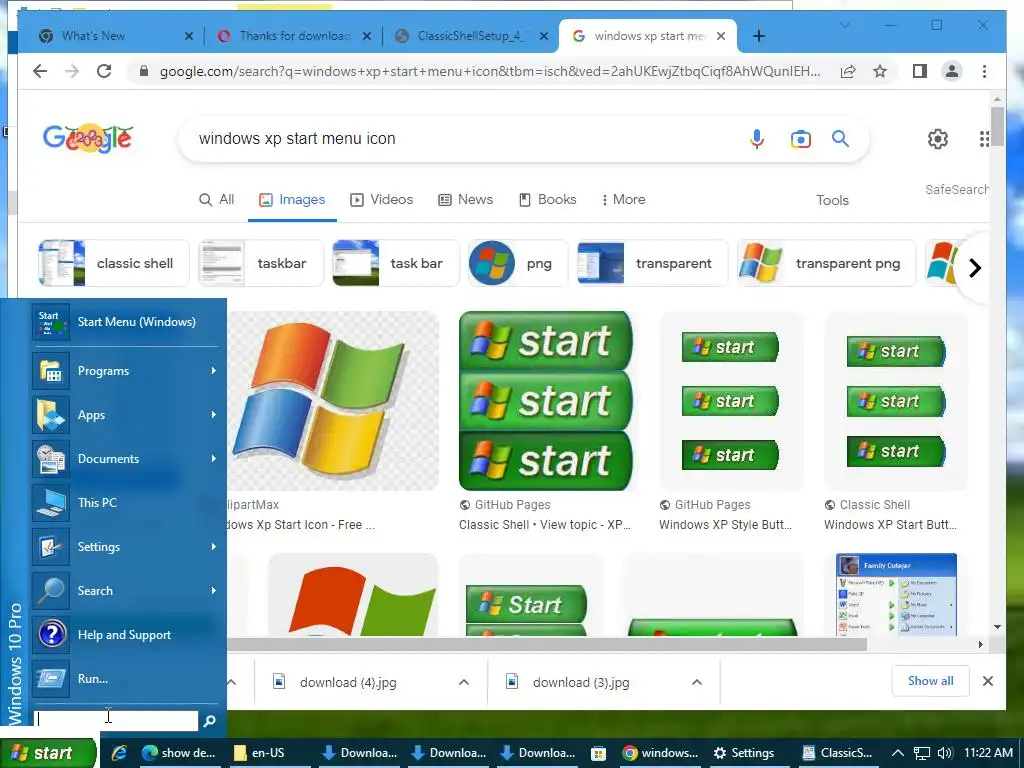Image resolution: width=1024 pixels, height=768 pixels.
Task: Click the share page icon in address bar
Action: point(848,71)
